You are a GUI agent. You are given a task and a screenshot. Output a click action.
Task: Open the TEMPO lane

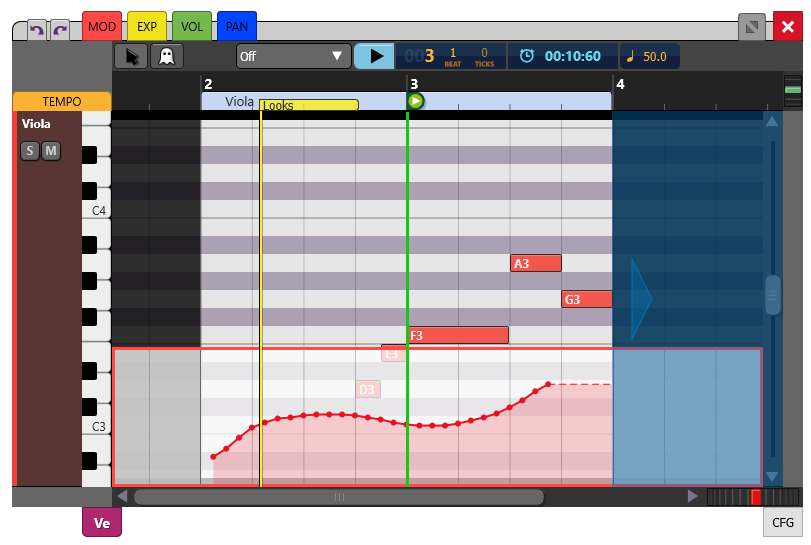click(x=62, y=102)
